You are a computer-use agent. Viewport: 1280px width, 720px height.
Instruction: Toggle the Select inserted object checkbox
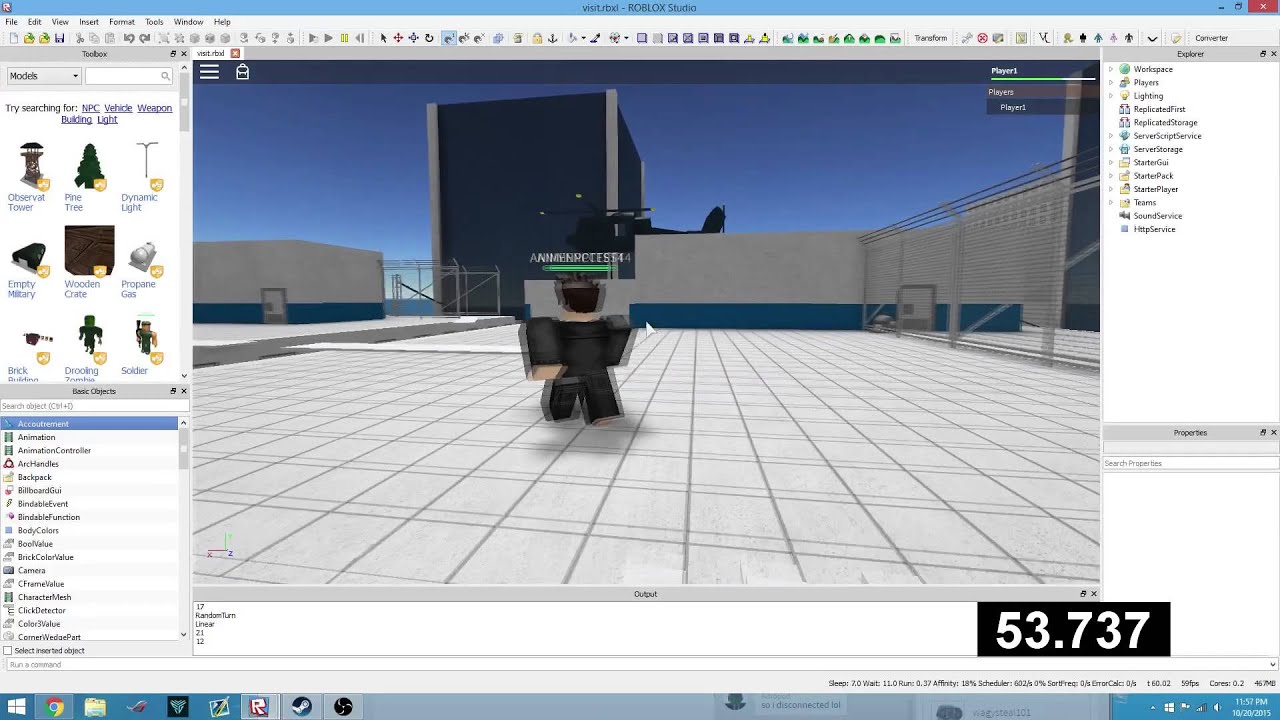(8, 651)
